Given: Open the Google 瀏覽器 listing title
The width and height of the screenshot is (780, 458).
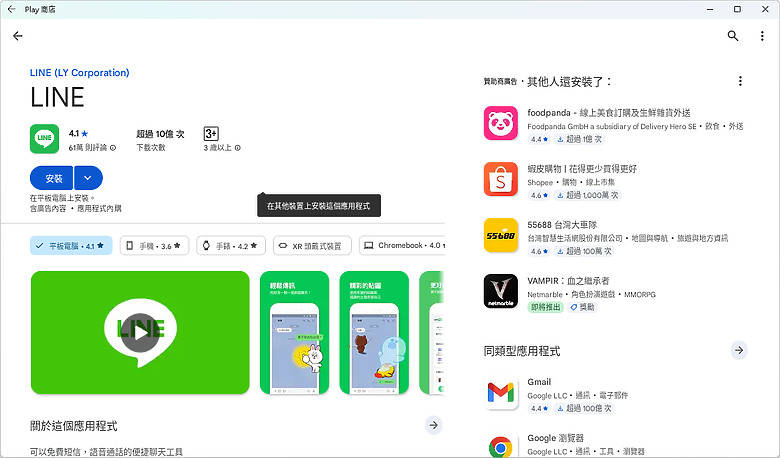Looking at the screenshot, I should [x=556, y=438].
